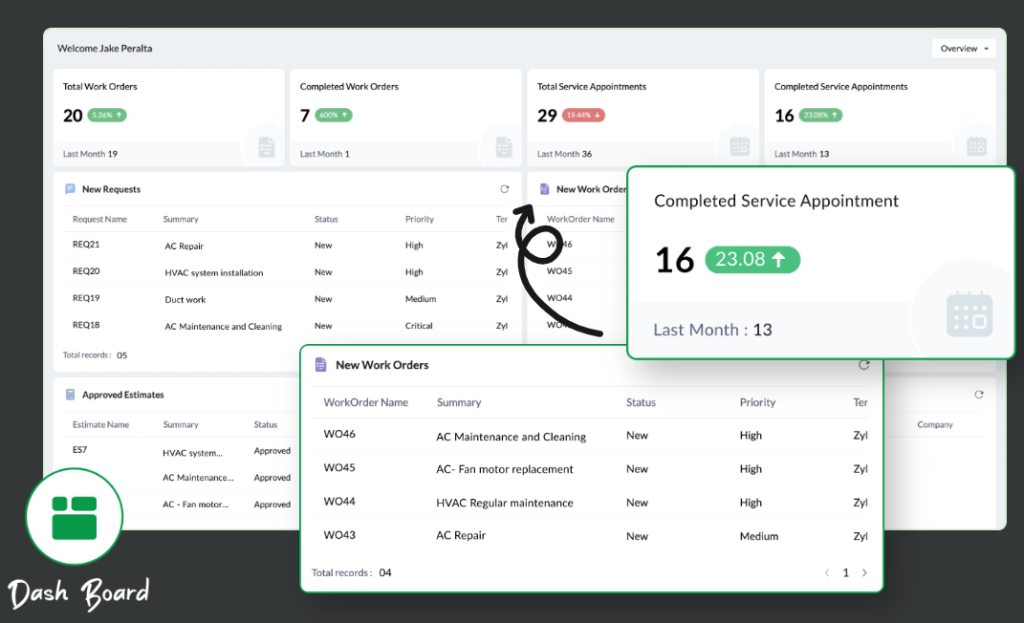
Task: Click the calendar icon in Completed Service Appointment popup
Action: pyautogui.click(x=968, y=315)
